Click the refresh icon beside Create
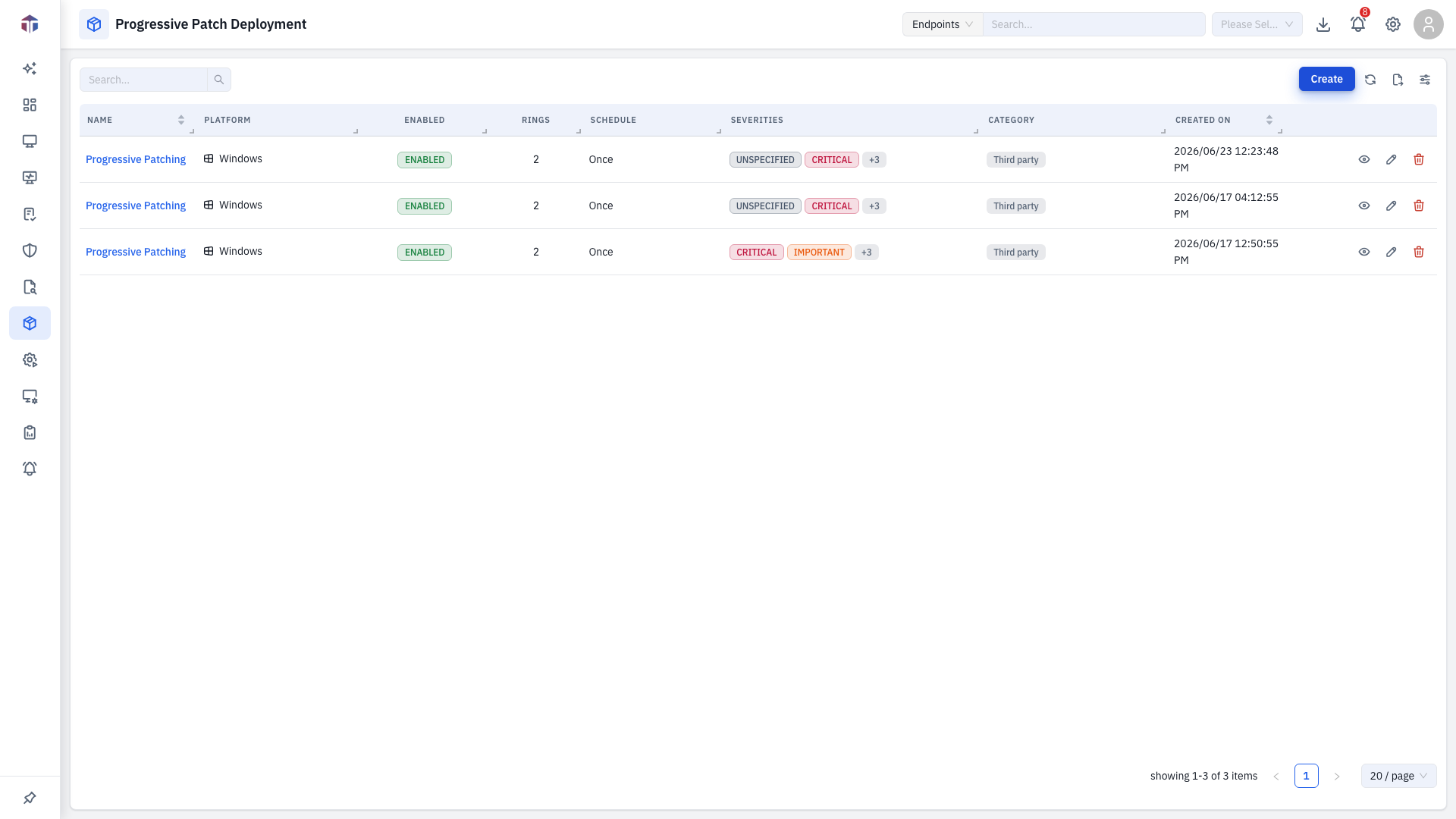The height and width of the screenshot is (819, 1456). coord(1370,79)
